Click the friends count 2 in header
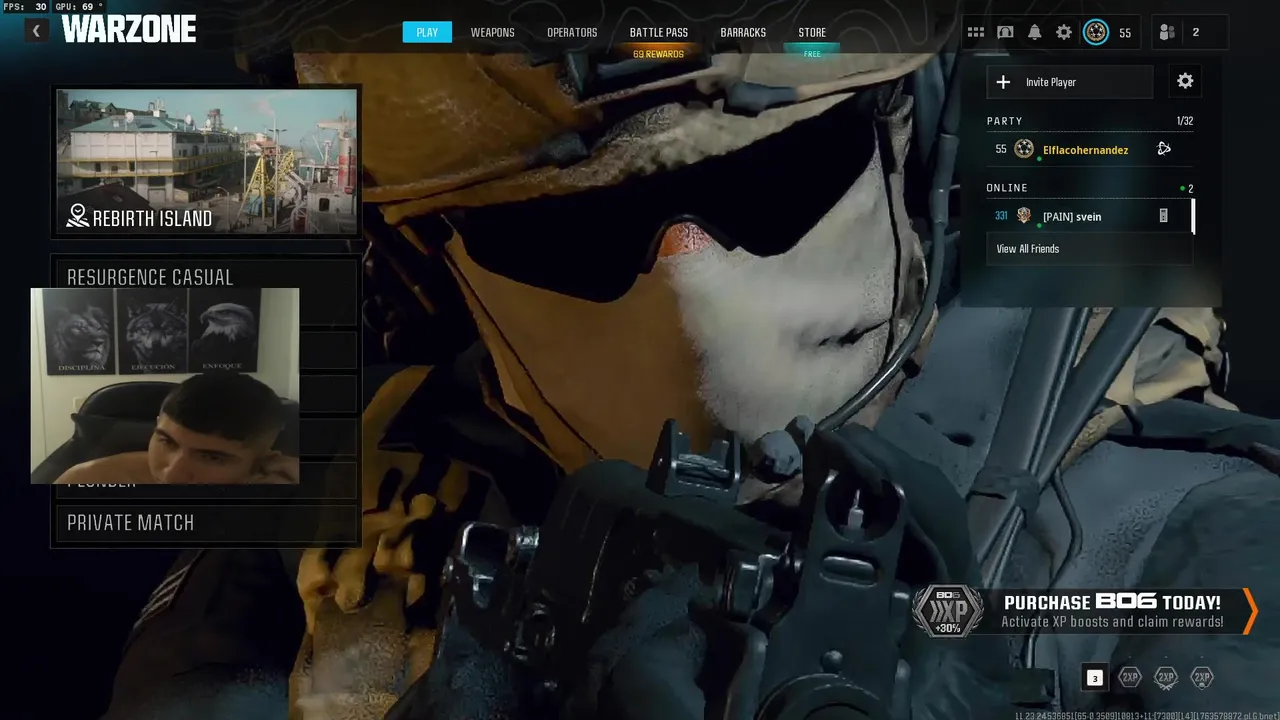1280x720 pixels. point(1195,33)
